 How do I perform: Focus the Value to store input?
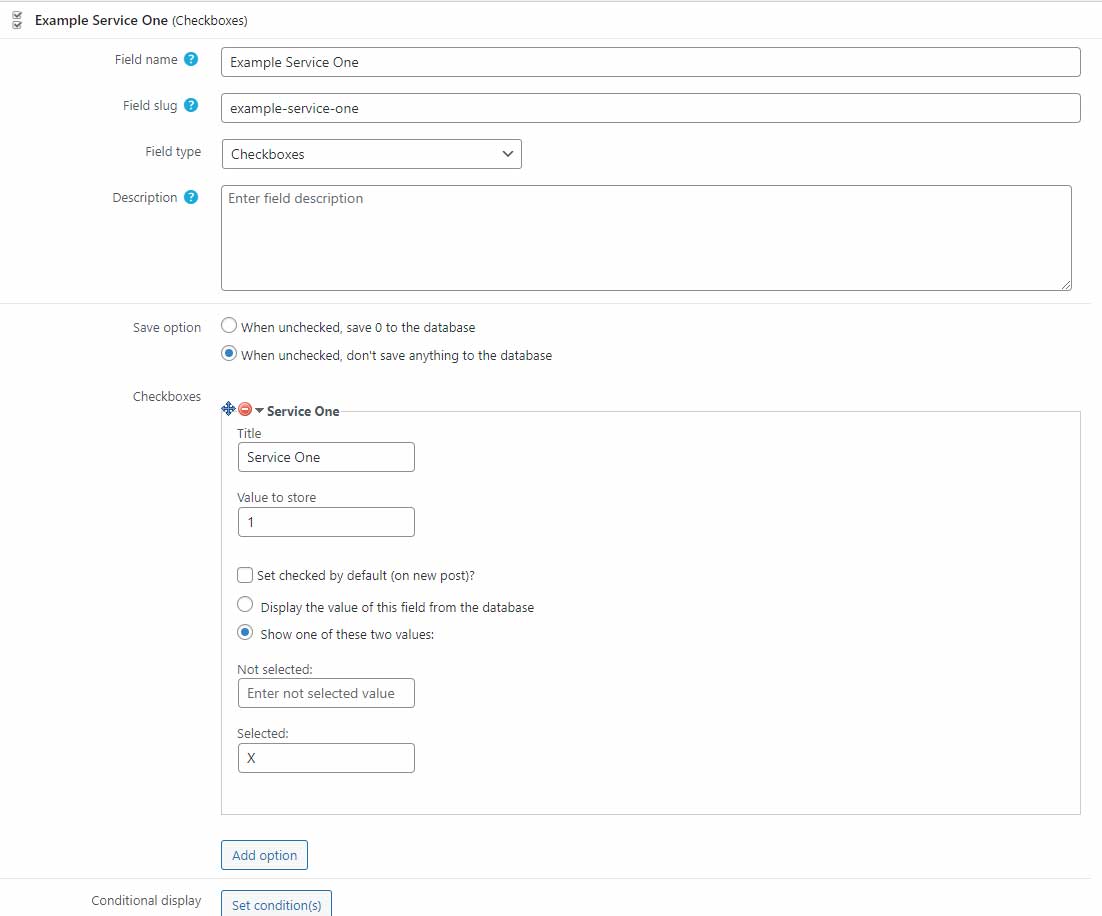pos(326,522)
